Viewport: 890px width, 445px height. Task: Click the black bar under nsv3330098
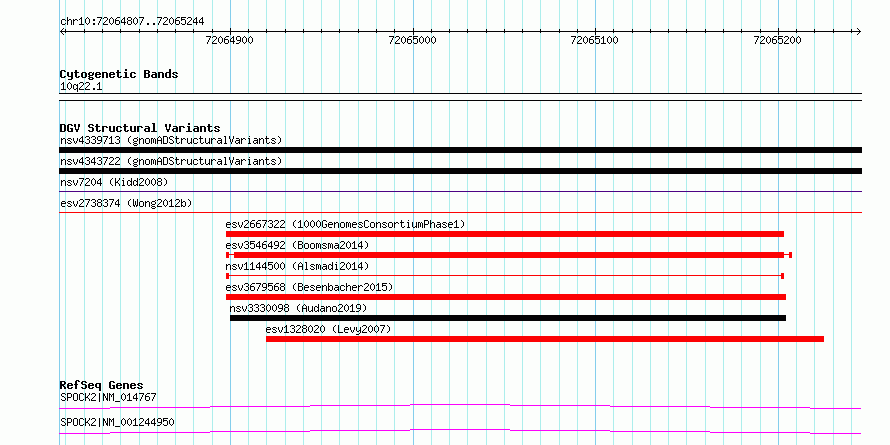508,318
